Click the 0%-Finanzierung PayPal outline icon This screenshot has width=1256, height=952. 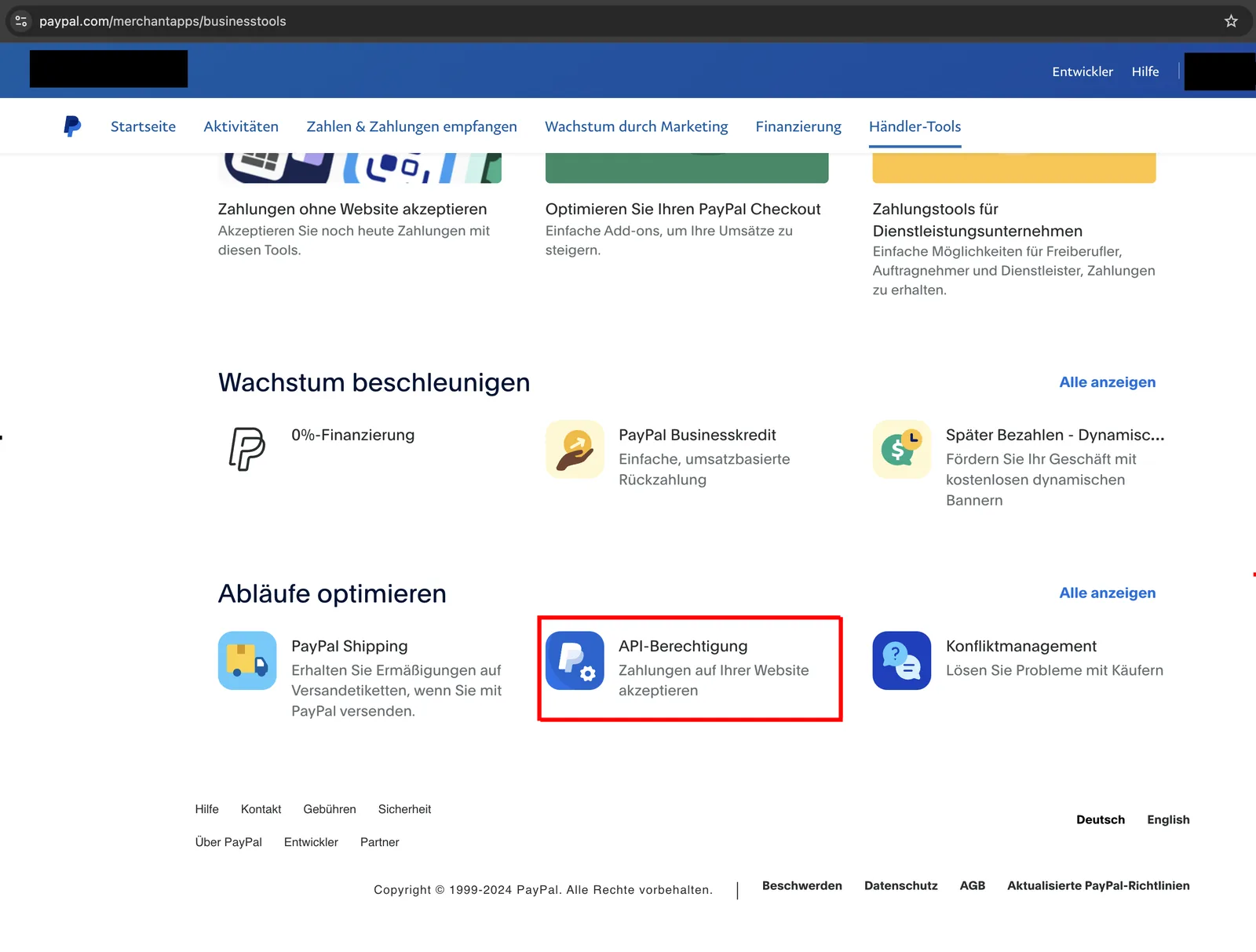[247, 449]
